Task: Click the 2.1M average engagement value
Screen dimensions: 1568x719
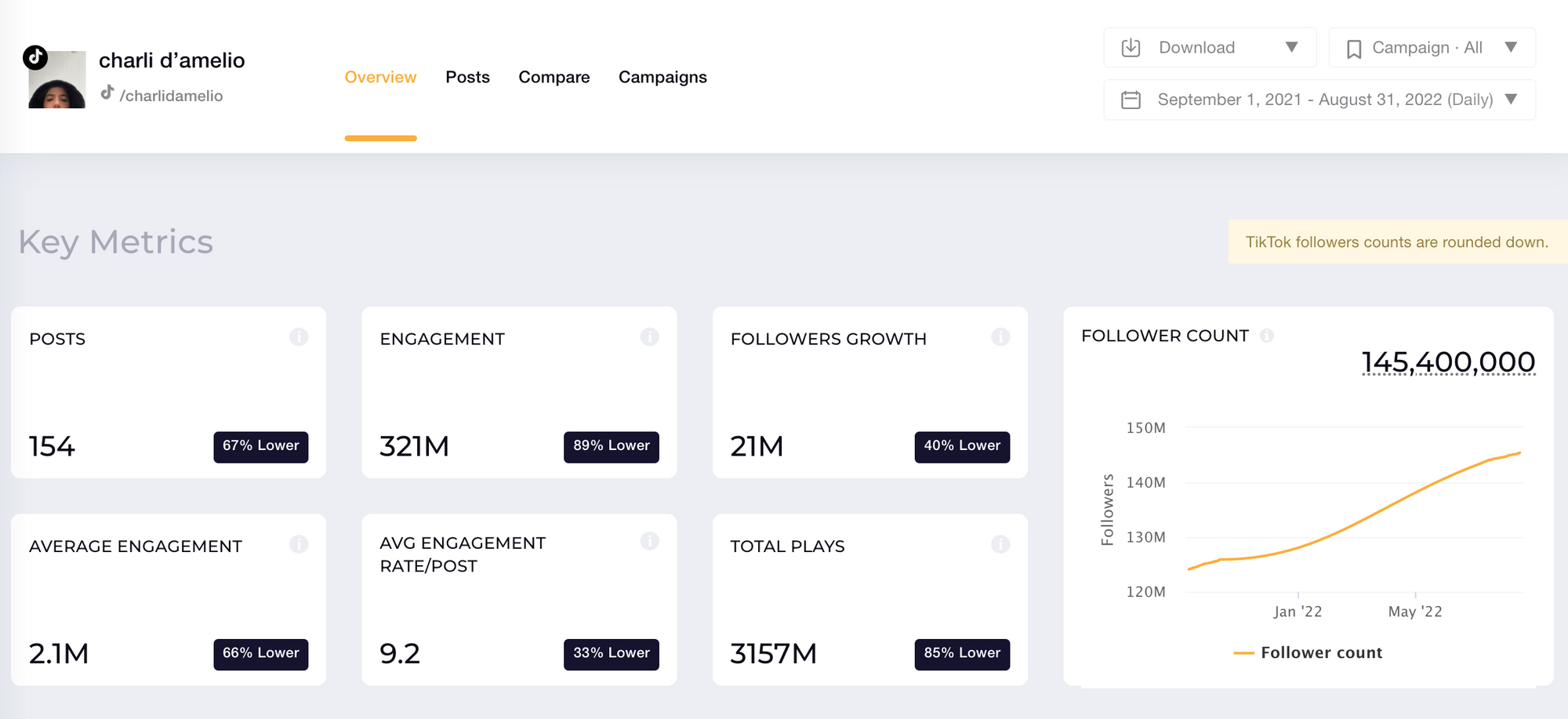Action: pos(59,653)
